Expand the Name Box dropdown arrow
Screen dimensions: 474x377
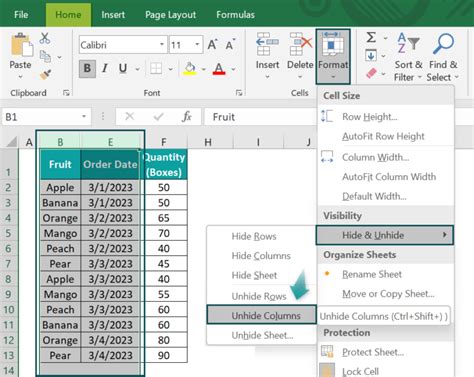tap(84, 116)
